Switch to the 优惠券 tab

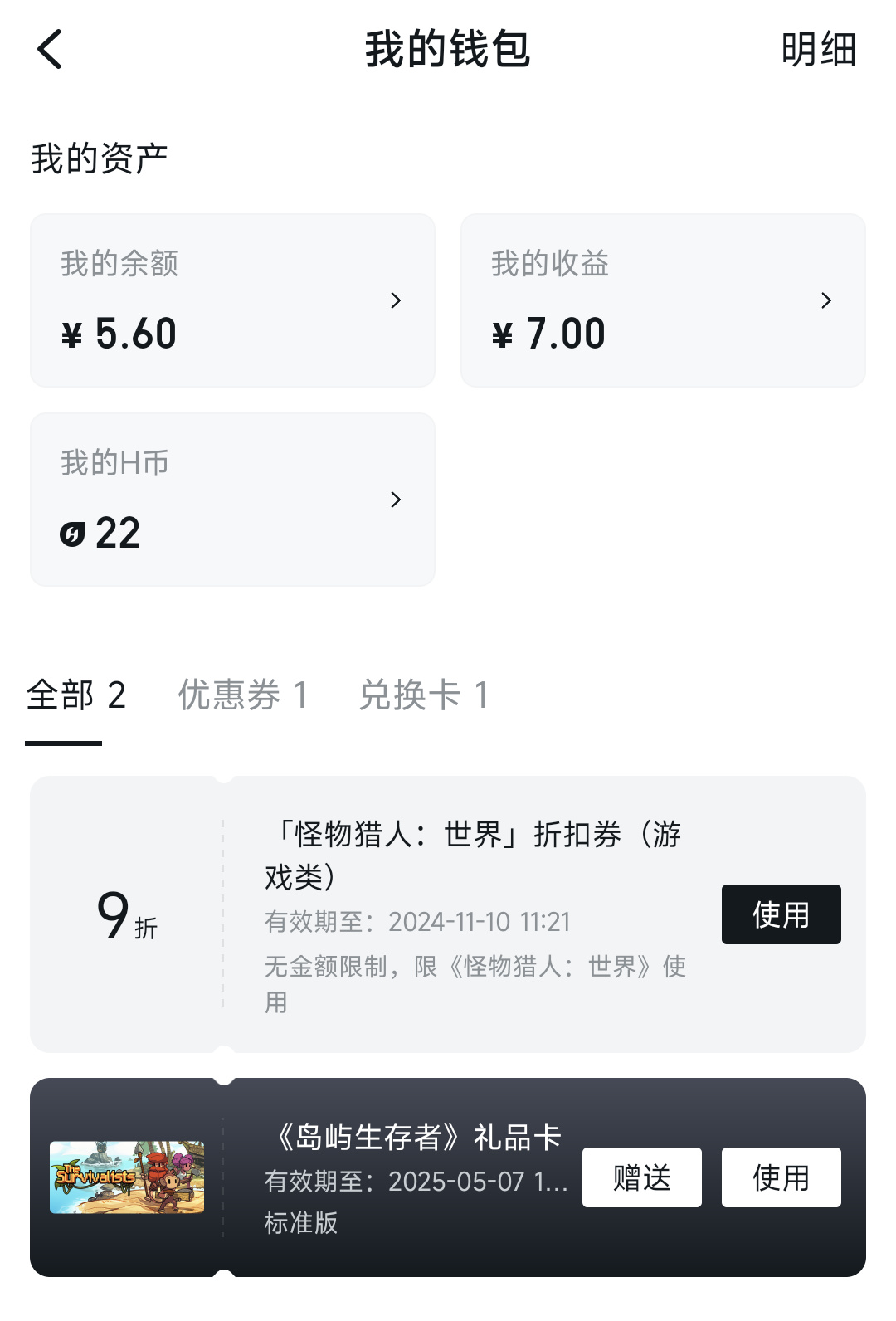[x=242, y=695]
